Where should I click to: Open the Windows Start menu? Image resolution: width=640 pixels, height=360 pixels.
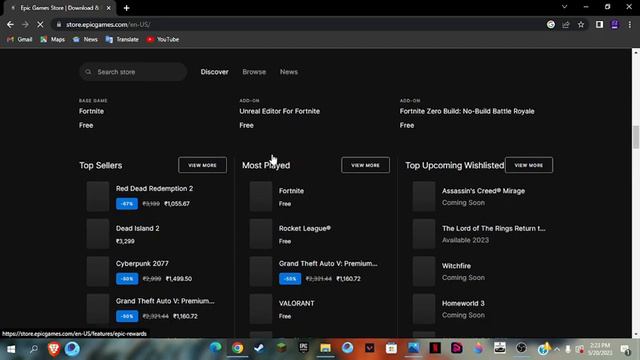tap(11, 349)
